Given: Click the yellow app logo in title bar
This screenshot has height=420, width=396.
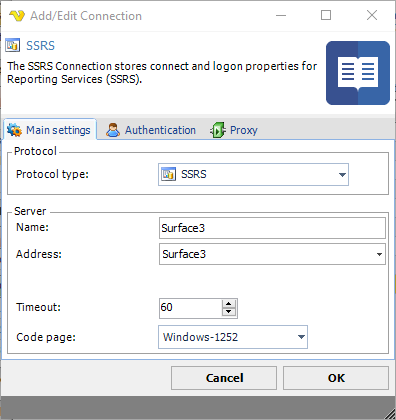Looking at the screenshot, I should click(17, 16).
